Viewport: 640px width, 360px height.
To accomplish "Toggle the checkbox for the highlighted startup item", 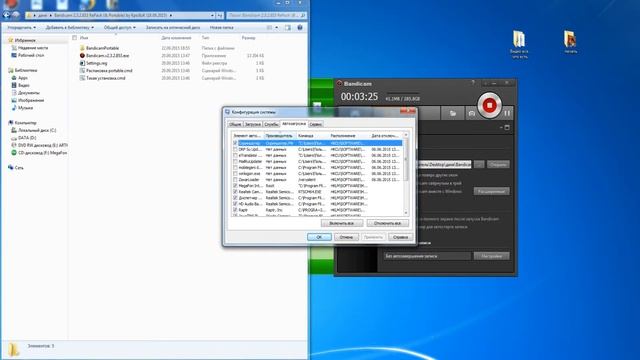I will [x=235, y=143].
